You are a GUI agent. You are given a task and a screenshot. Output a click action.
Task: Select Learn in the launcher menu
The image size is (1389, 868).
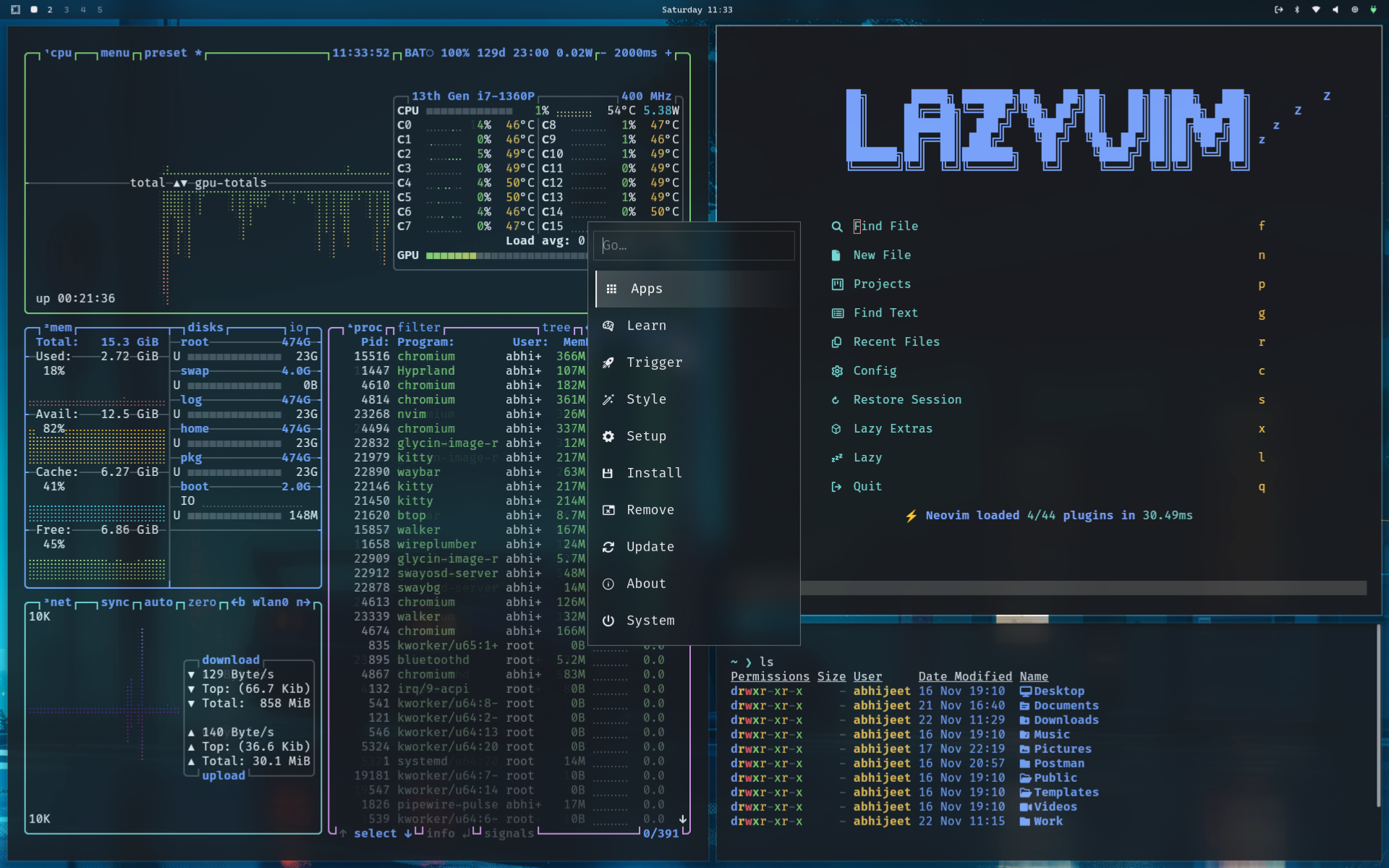[694, 325]
